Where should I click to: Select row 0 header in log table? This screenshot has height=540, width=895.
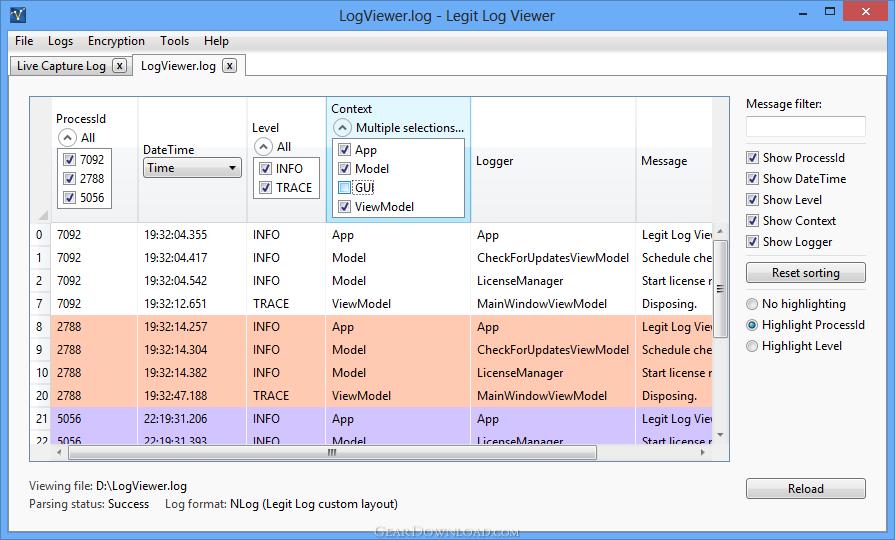tap(40, 235)
